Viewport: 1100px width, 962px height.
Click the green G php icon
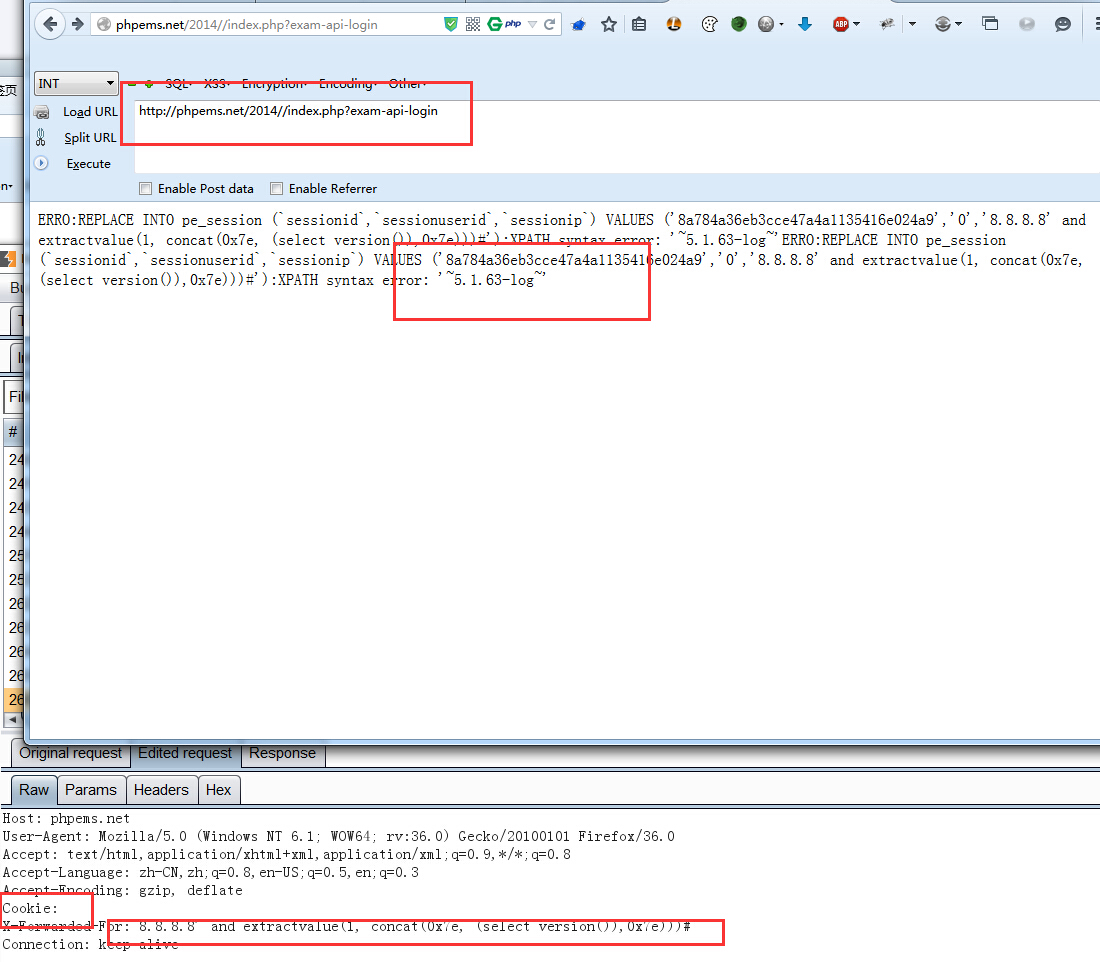tap(504, 25)
